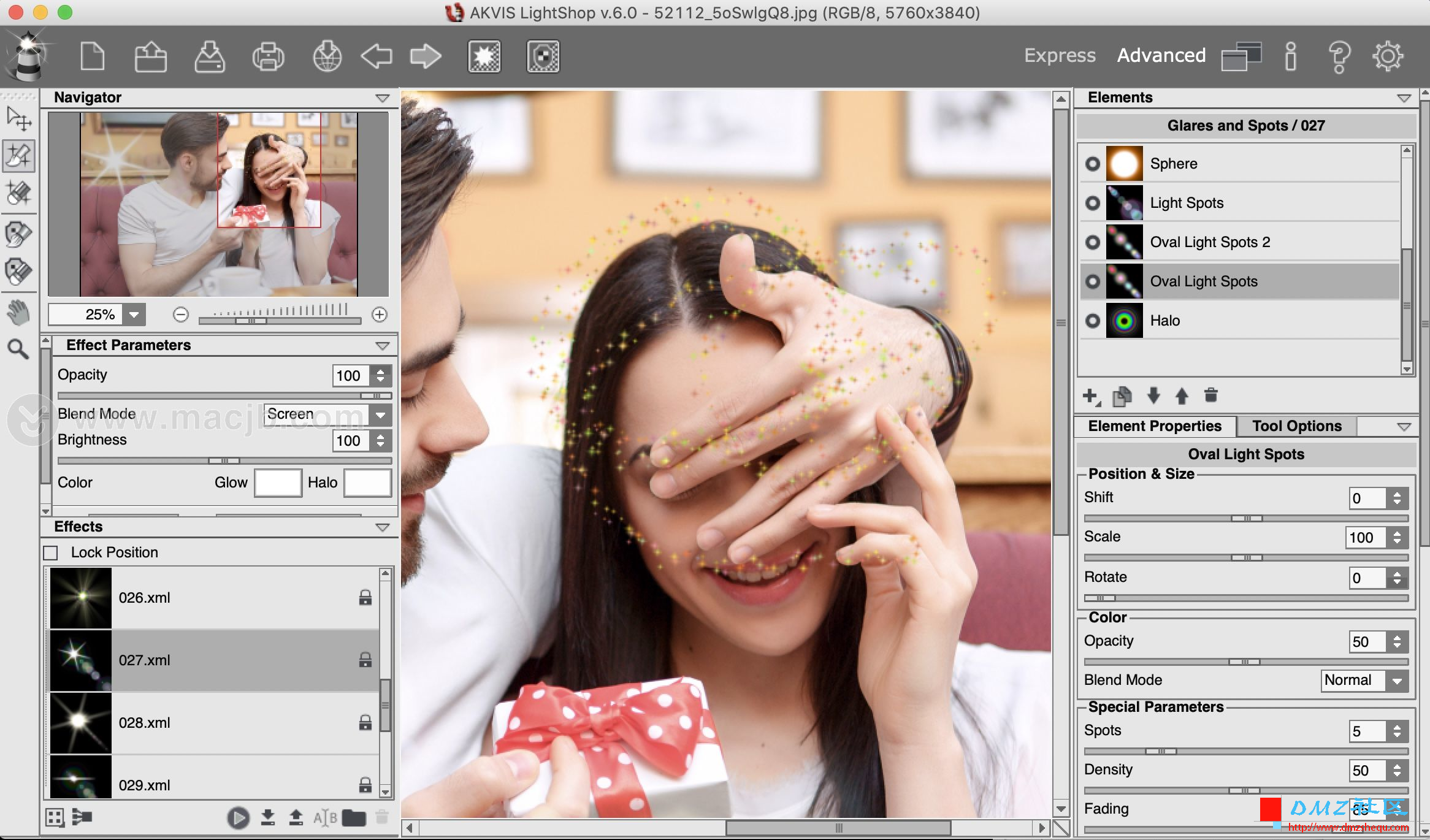Screen dimensions: 1430x840
Task: Import effect using download arrow icon
Action: pyautogui.click(x=268, y=817)
